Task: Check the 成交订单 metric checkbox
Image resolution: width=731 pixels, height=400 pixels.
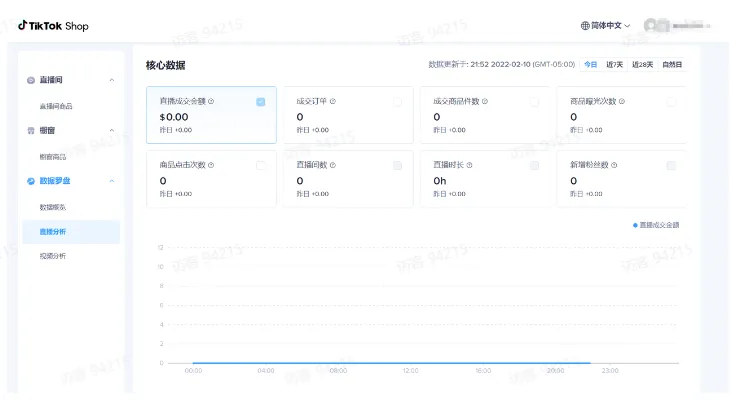Action: 397,102
